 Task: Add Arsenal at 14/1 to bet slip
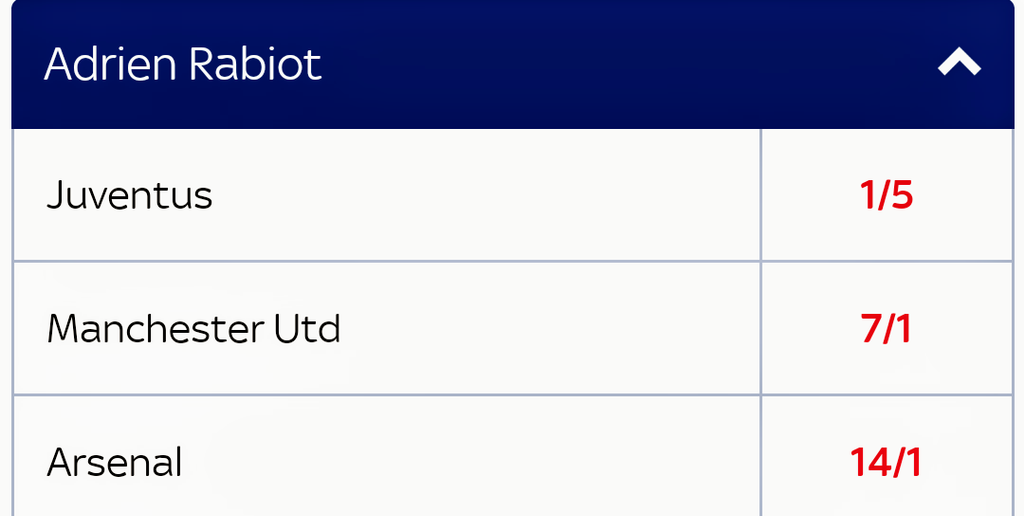point(887,463)
